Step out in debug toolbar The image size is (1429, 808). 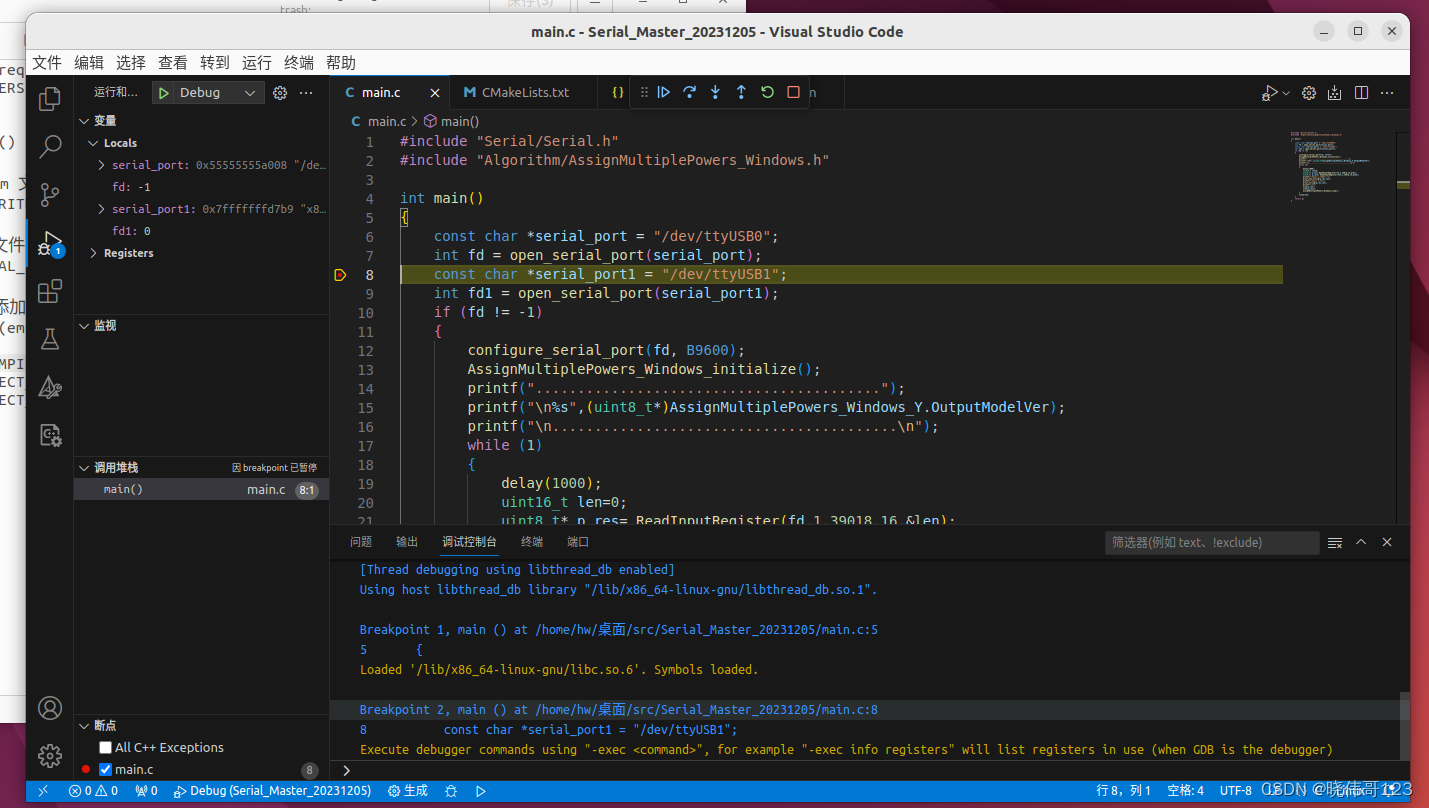tap(741, 92)
